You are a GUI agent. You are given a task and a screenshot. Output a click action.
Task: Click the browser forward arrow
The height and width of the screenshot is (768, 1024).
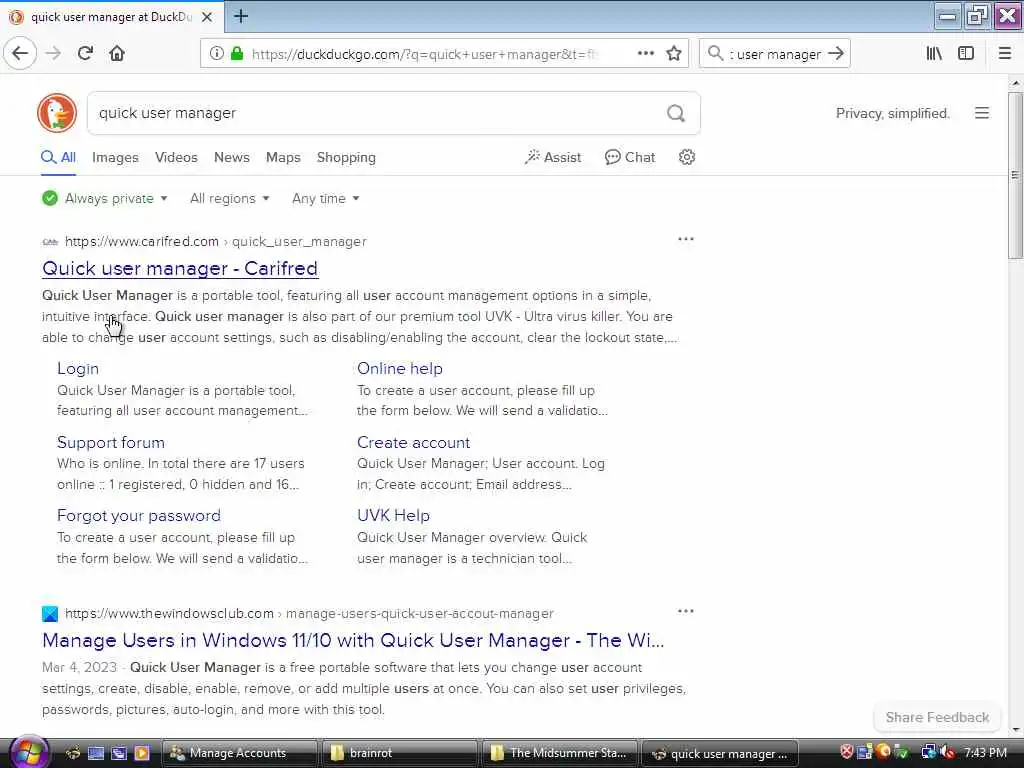[54, 54]
